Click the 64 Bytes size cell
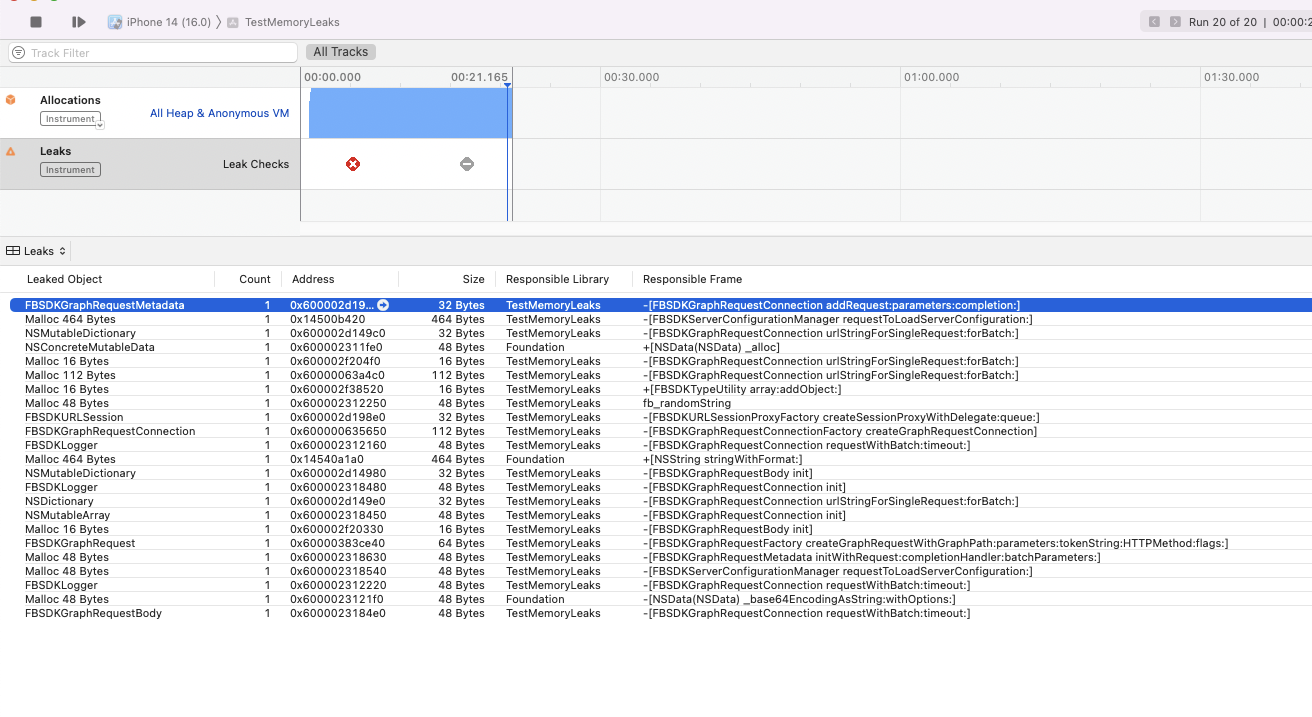Viewport: 1312px width, 717px height. pyautogui.click(x=461, y=543)
